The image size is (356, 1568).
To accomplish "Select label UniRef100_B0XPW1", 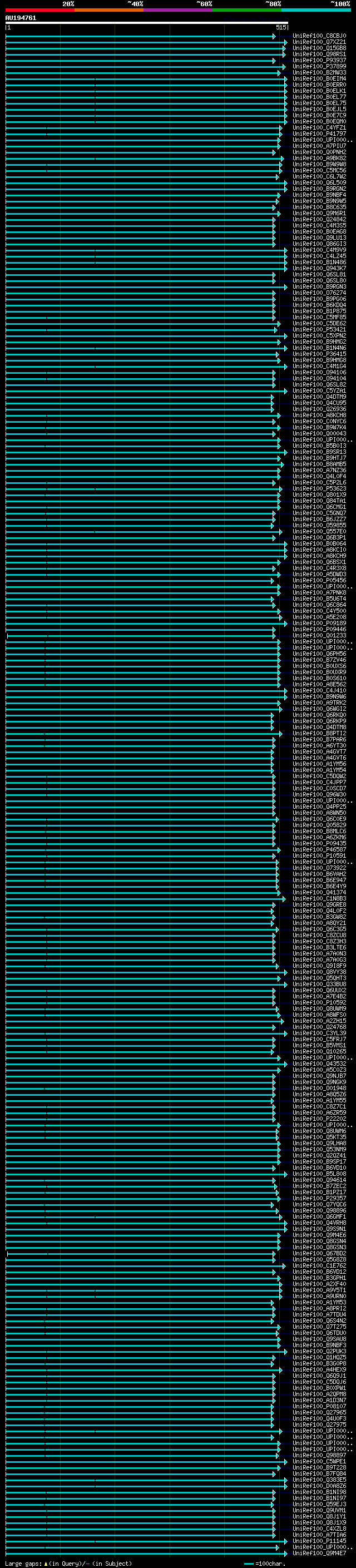I will click(319, 1388).
